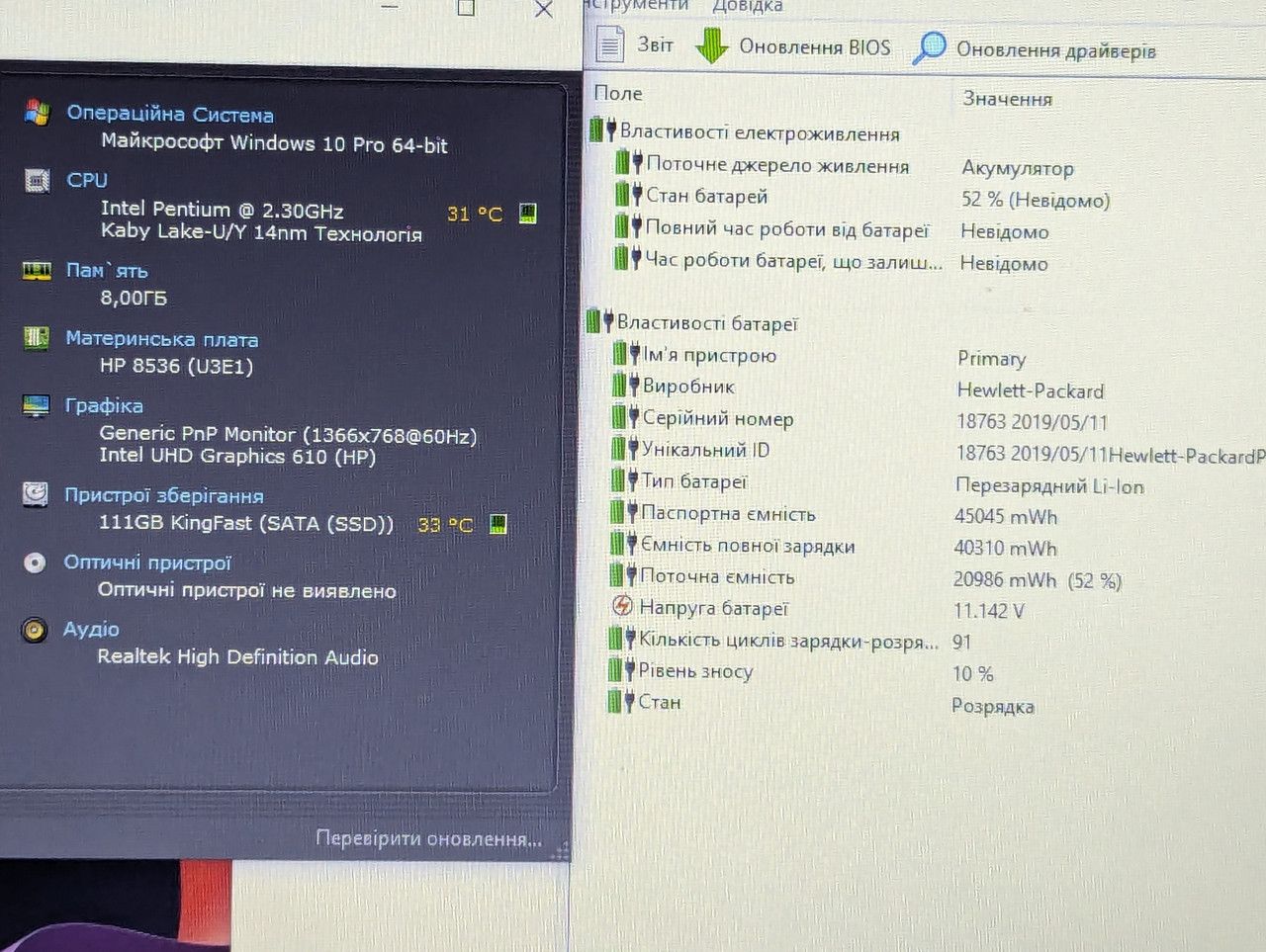Click the RAM module icon beside Пам`ять

tap(38, 270)
